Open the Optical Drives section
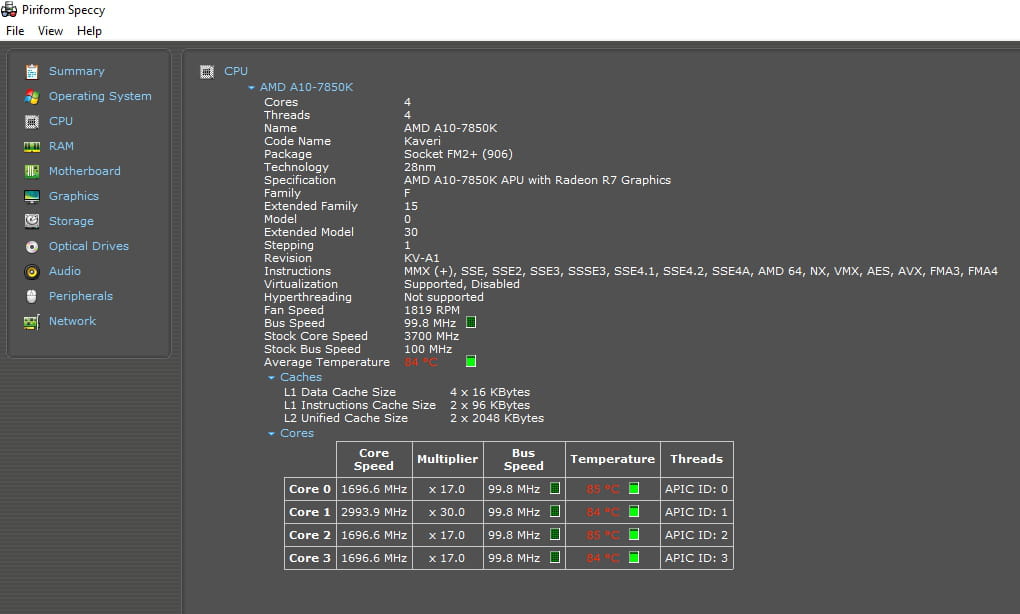Screen dimensions: 1020x614 point(88,246)
